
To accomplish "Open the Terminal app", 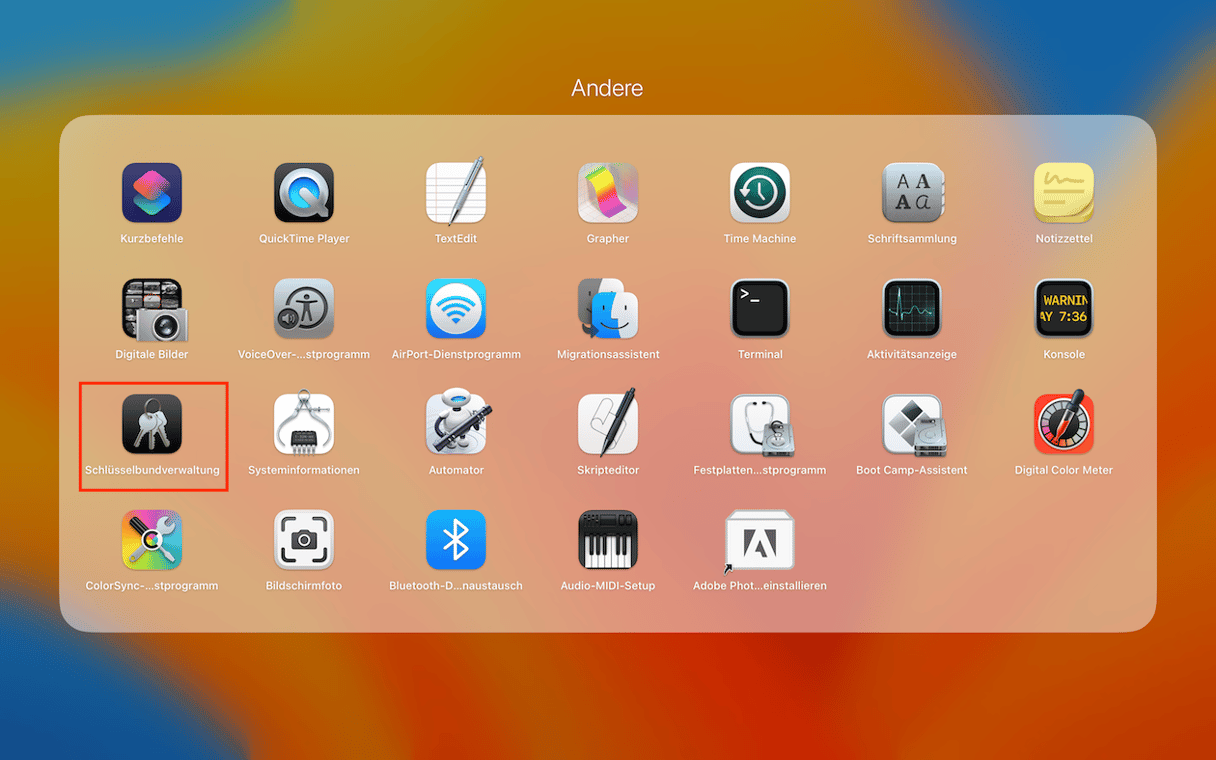I will coord(760,309).
